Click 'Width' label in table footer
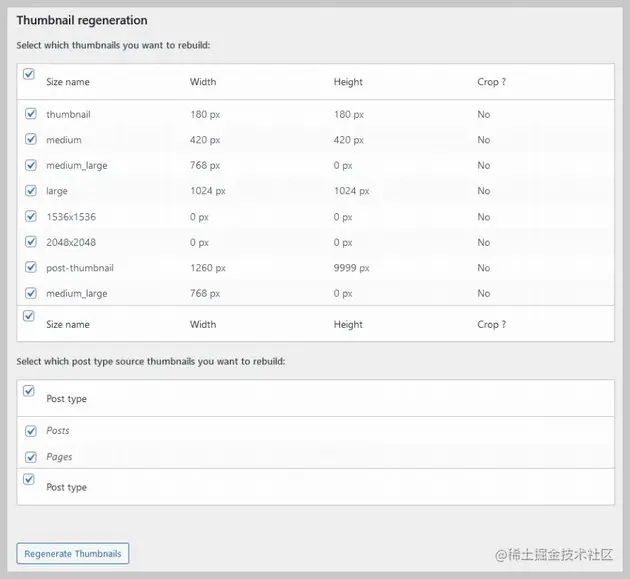630x579 pixels. click(x=203, y=324)
